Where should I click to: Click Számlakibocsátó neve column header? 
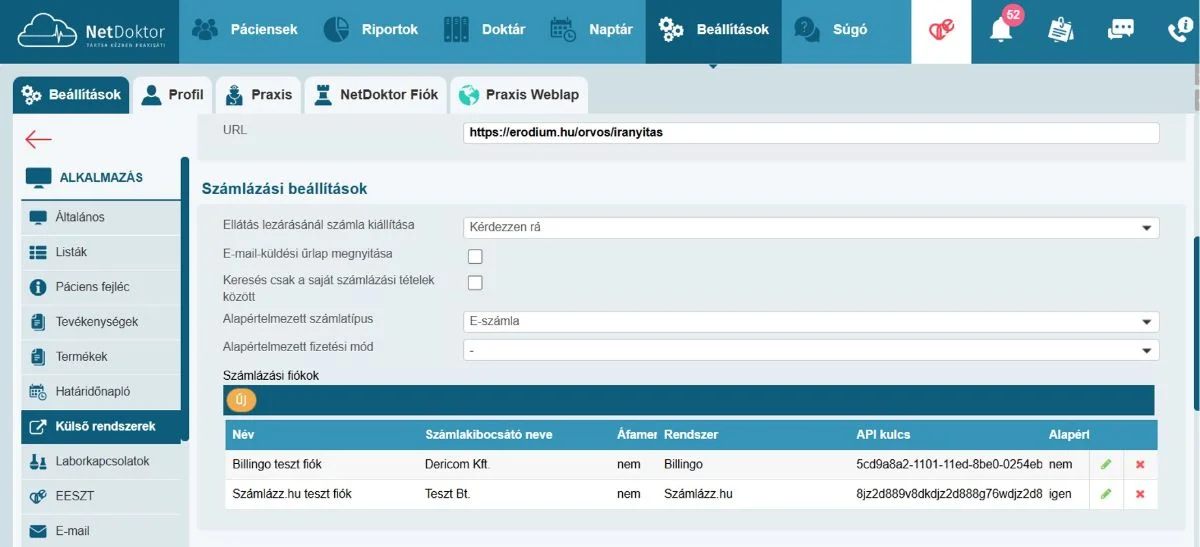point(514,435)
